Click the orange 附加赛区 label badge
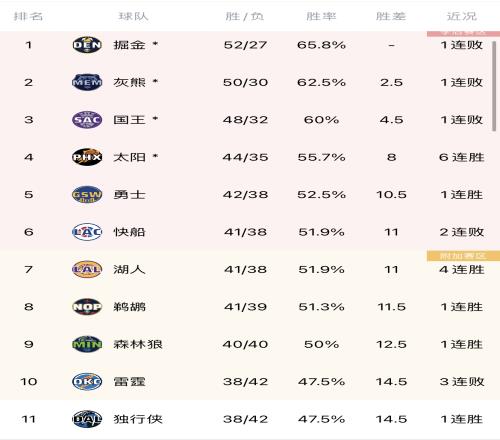Screen dimensions: 500x440 [x=463, y=256]
